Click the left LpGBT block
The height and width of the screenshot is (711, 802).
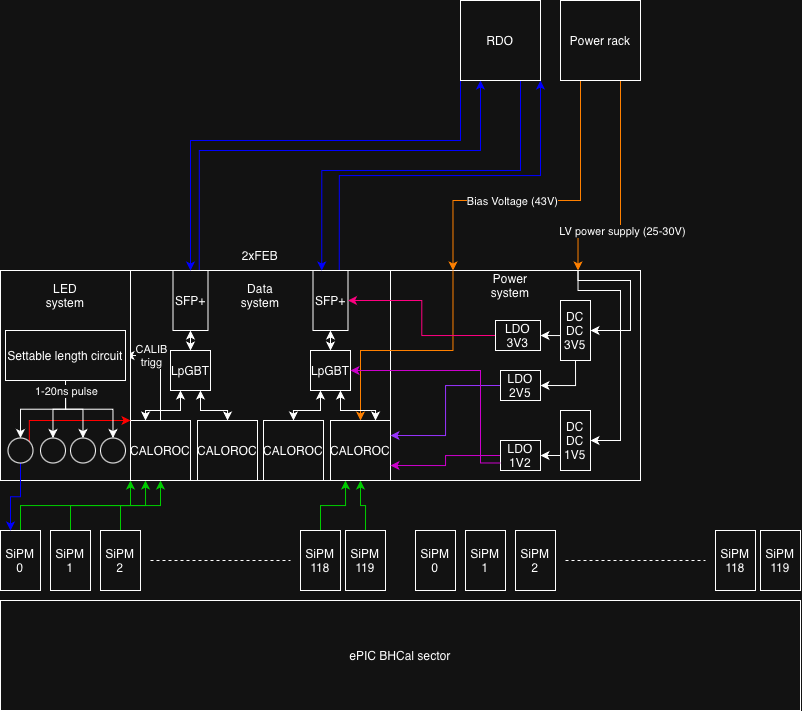pyautogui.click(x=190, y=370)
